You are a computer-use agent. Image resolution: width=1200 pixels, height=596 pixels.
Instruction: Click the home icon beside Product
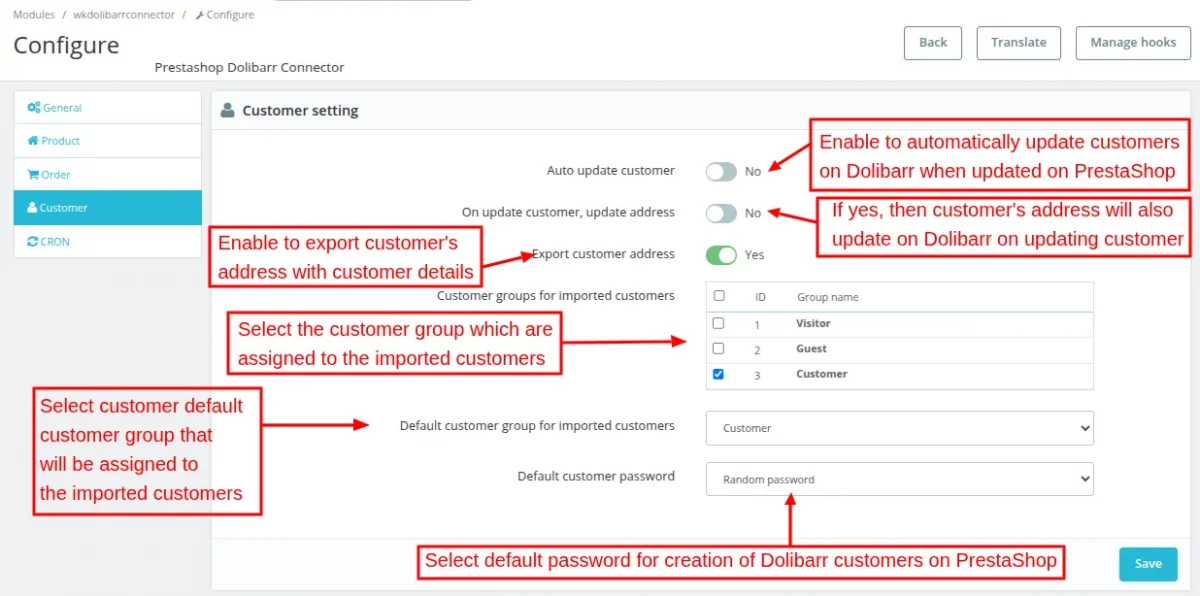(33, 141)
